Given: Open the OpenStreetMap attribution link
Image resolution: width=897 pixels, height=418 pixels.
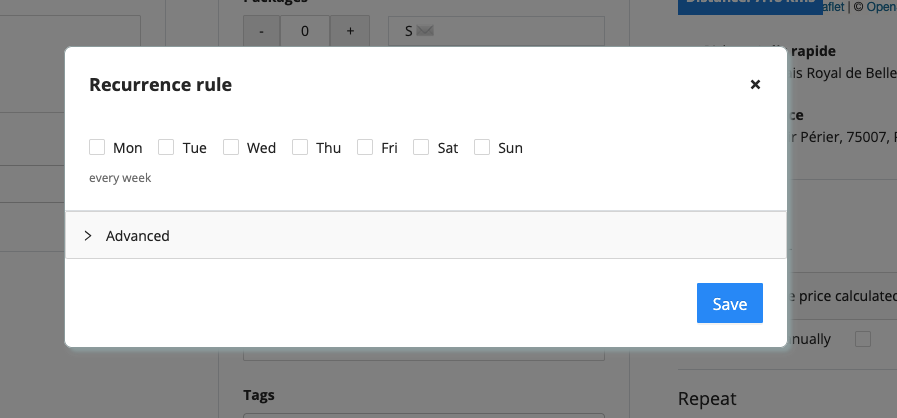Looking at the screenshot, I should point(882,7).
